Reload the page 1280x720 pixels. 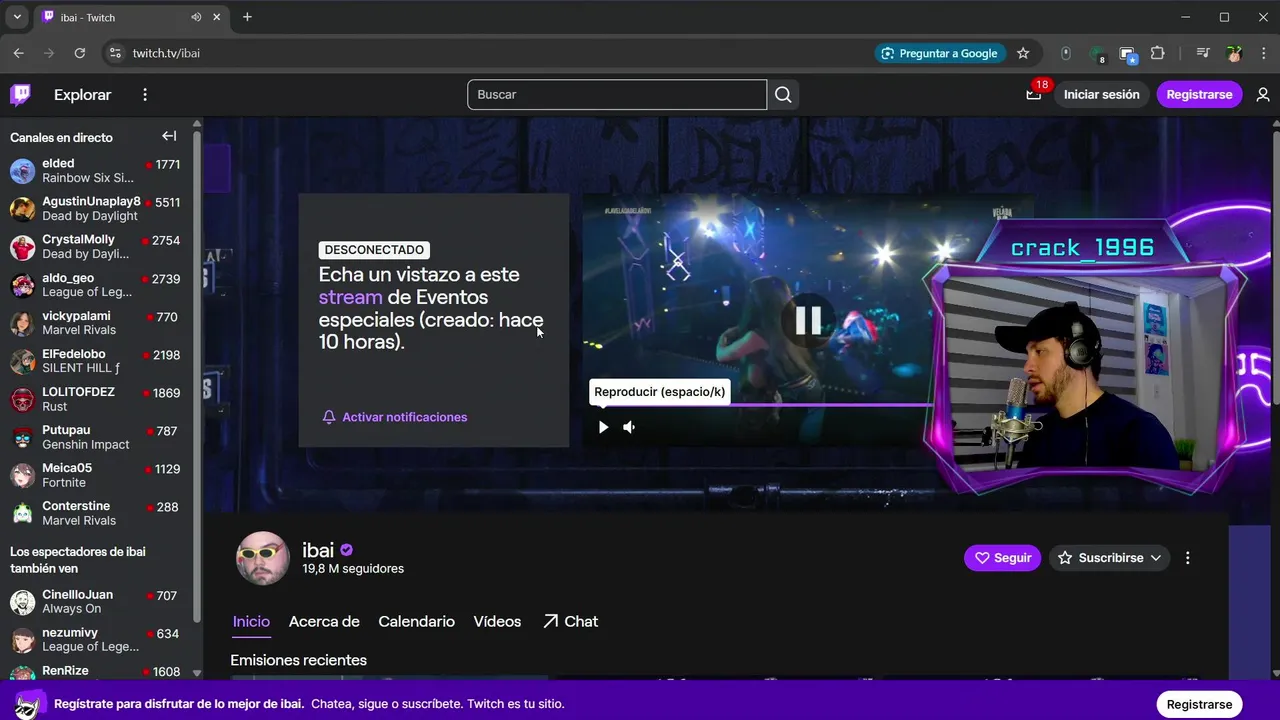[80, 53]
